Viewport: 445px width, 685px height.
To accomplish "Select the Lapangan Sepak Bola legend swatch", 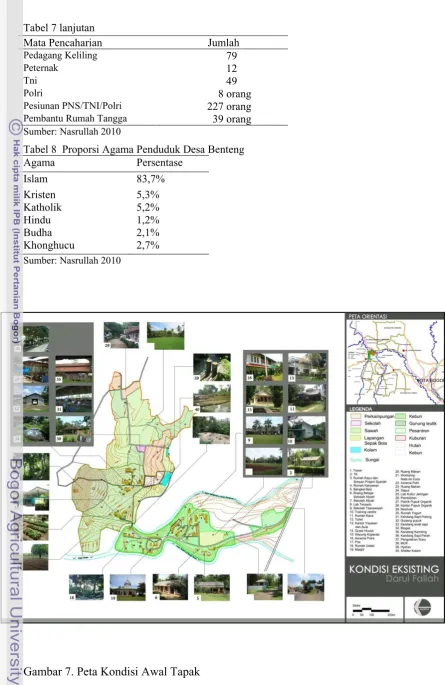I will pyautogui.click(x=356, y=438).
